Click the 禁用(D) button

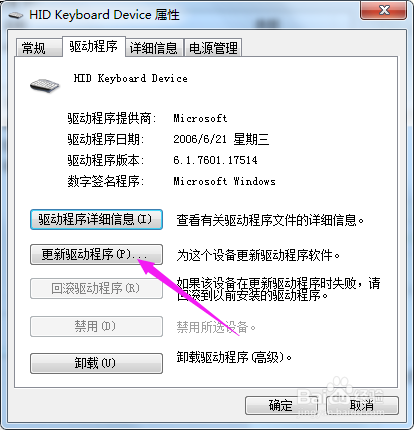[96, 326]
